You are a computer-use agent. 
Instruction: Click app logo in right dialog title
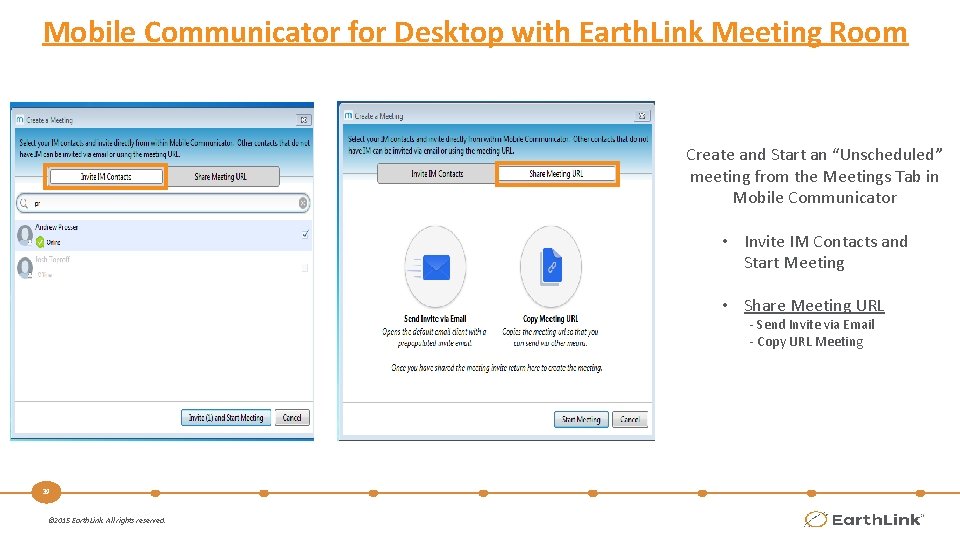[348, 115]
